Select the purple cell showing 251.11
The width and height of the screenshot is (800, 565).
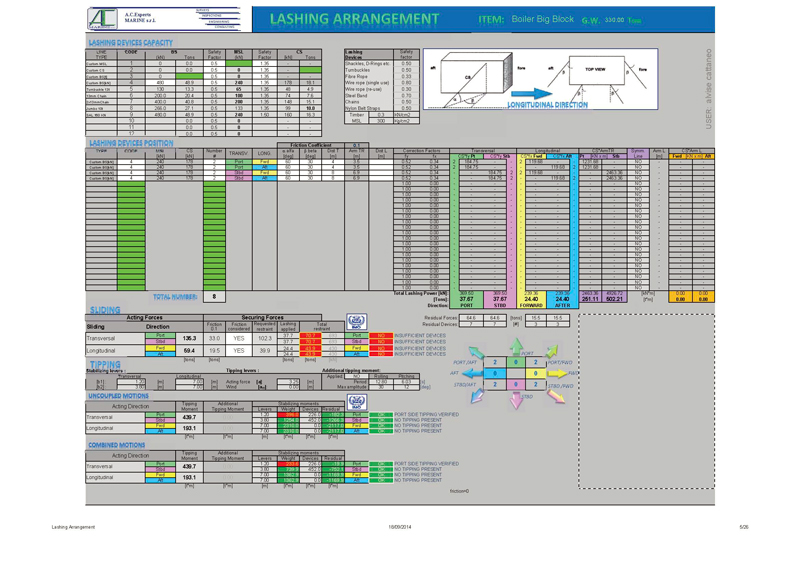[590, 299]
